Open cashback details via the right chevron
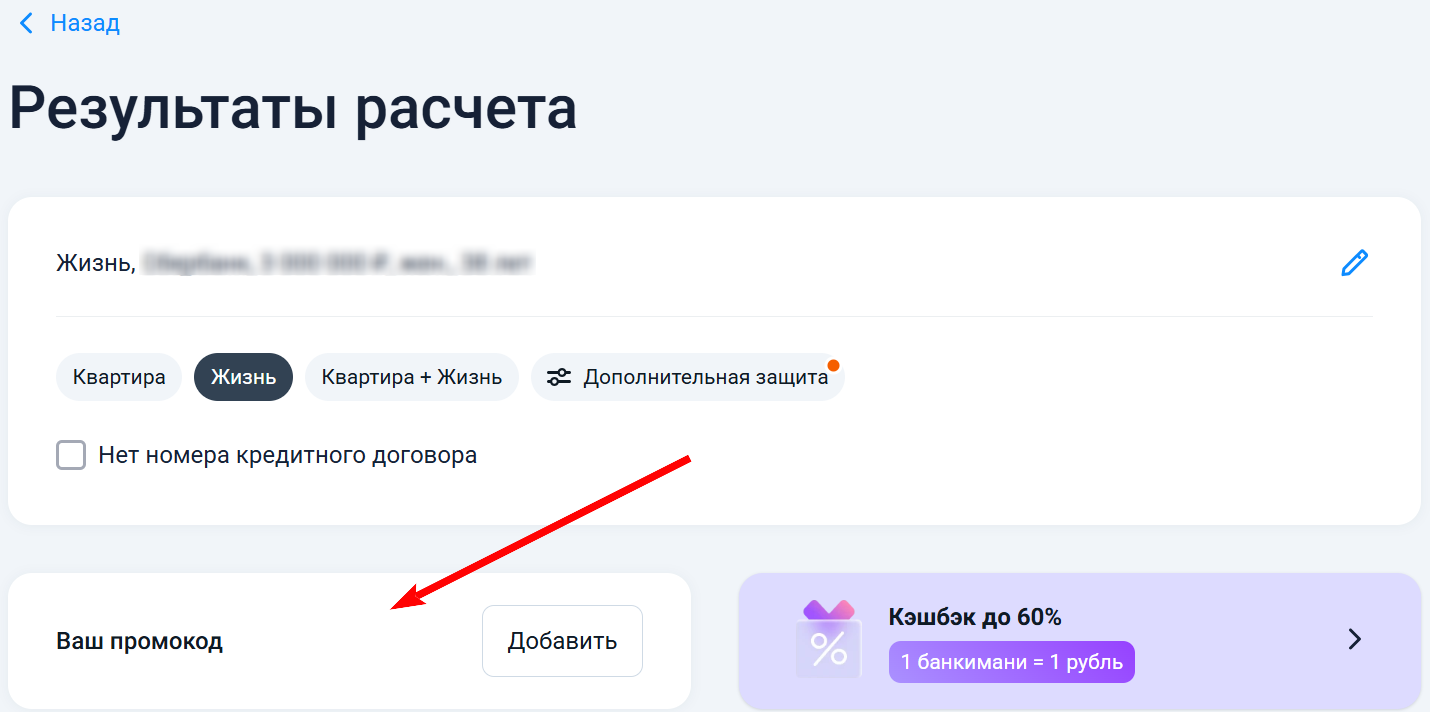Viewport: 1430px width, 712px height. [1355, 638]
